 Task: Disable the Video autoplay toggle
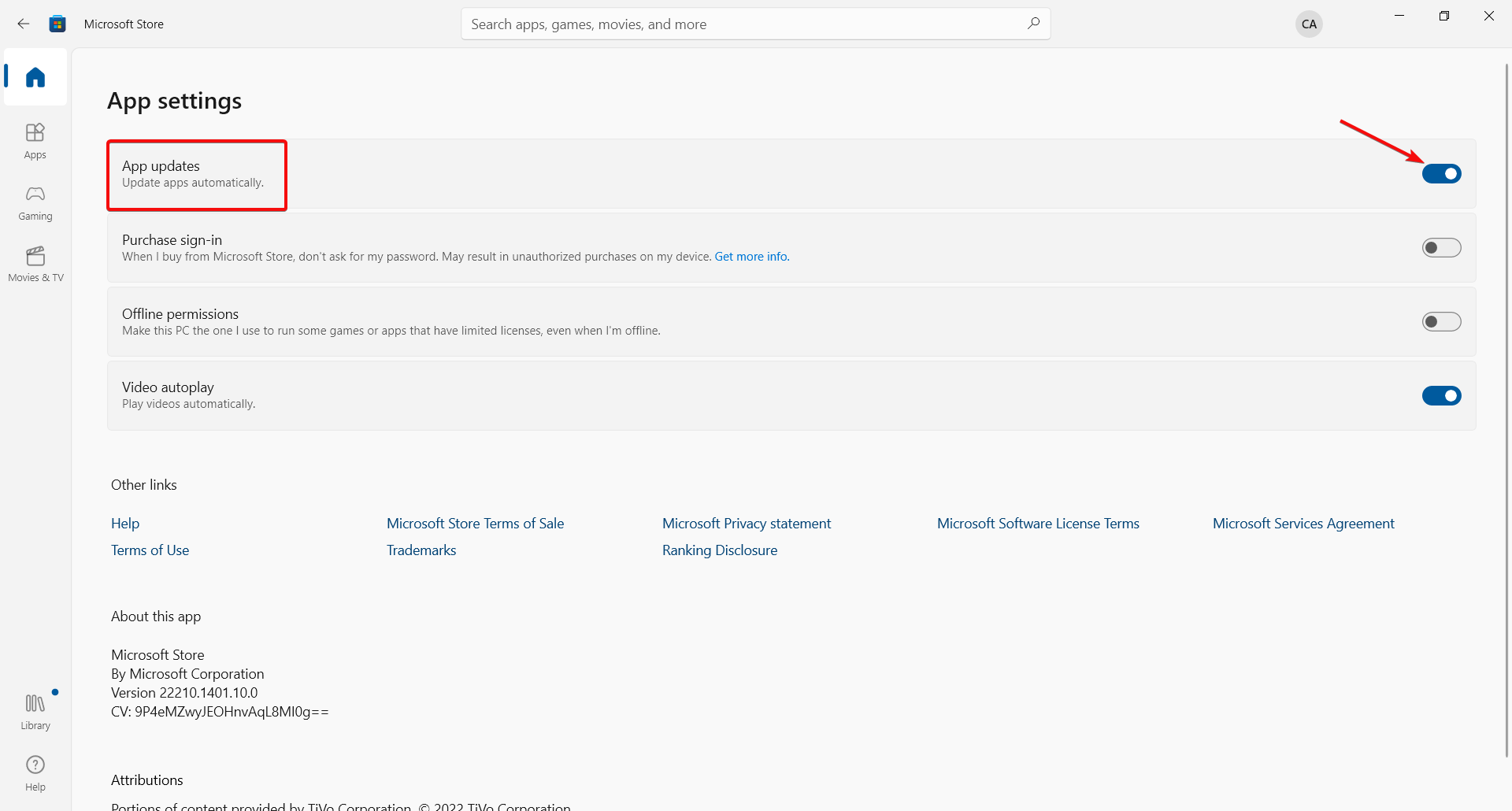(1441, 395)
